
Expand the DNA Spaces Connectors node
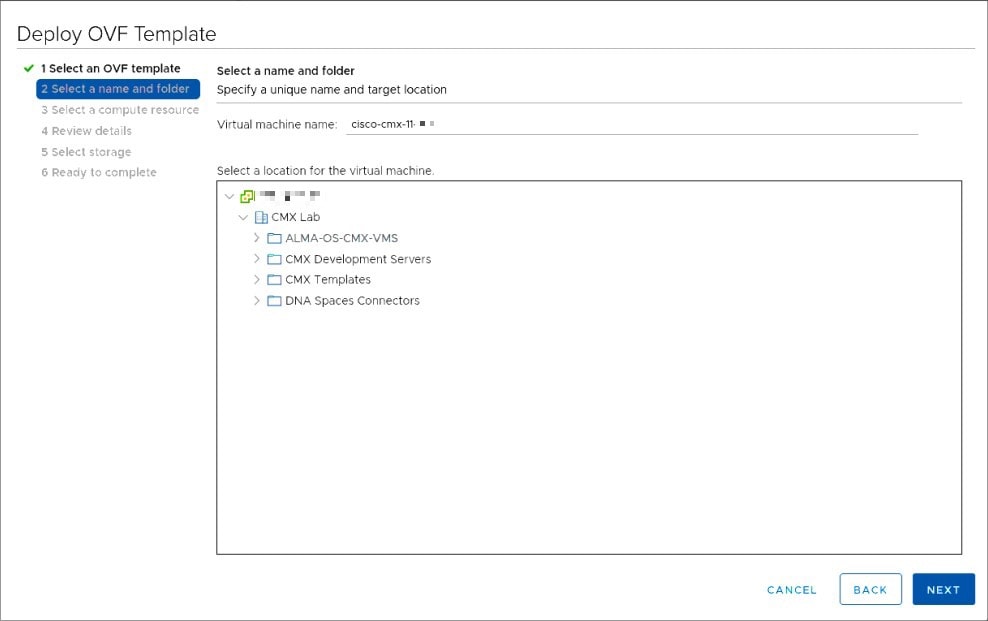pos(258,301)
